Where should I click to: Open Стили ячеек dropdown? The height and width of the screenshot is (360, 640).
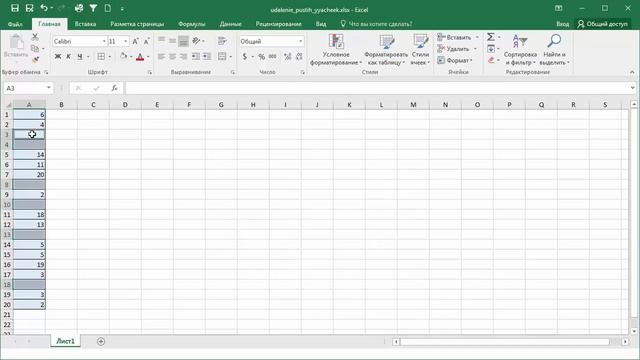420,50
